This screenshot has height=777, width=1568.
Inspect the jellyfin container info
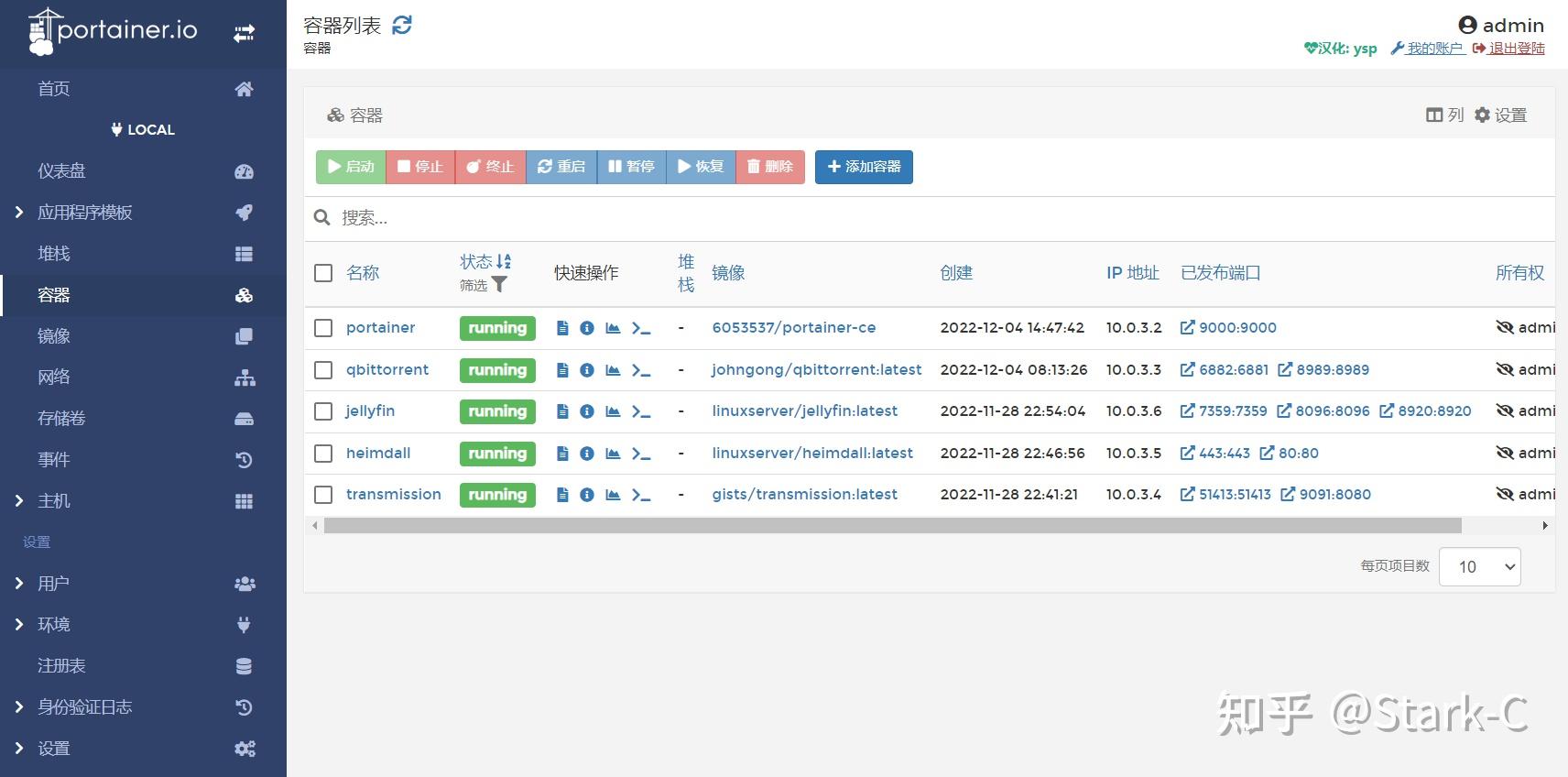coord(587,411)
